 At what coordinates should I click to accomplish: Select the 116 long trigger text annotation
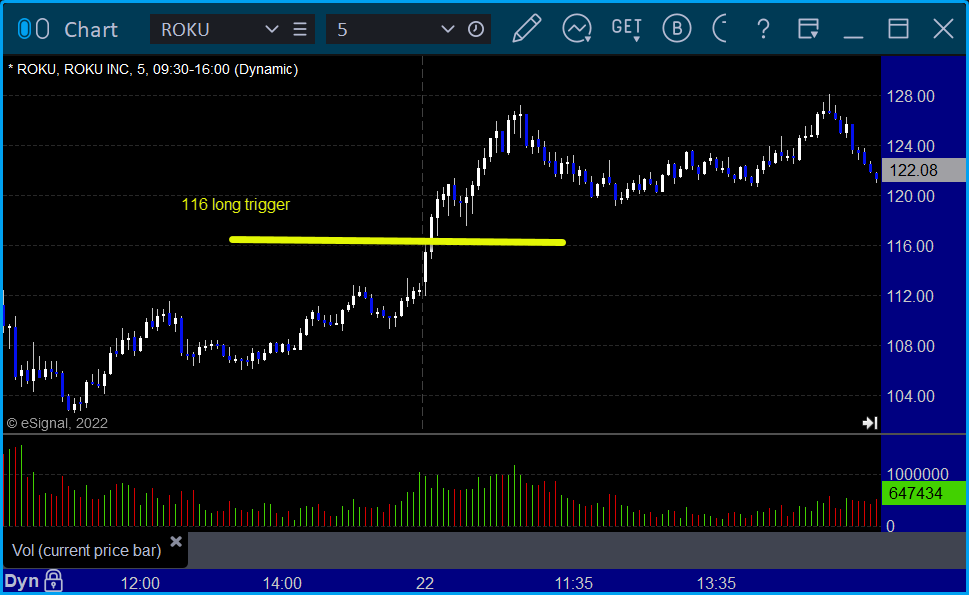(235, 205)
